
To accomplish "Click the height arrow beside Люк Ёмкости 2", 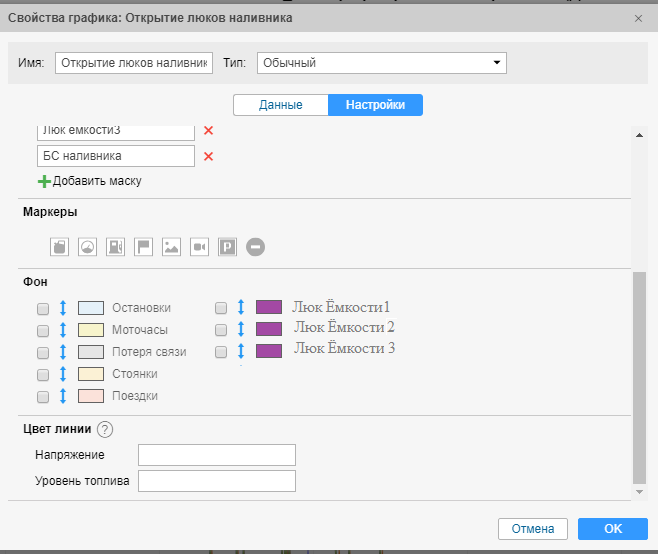I will (x=240, y=329).
